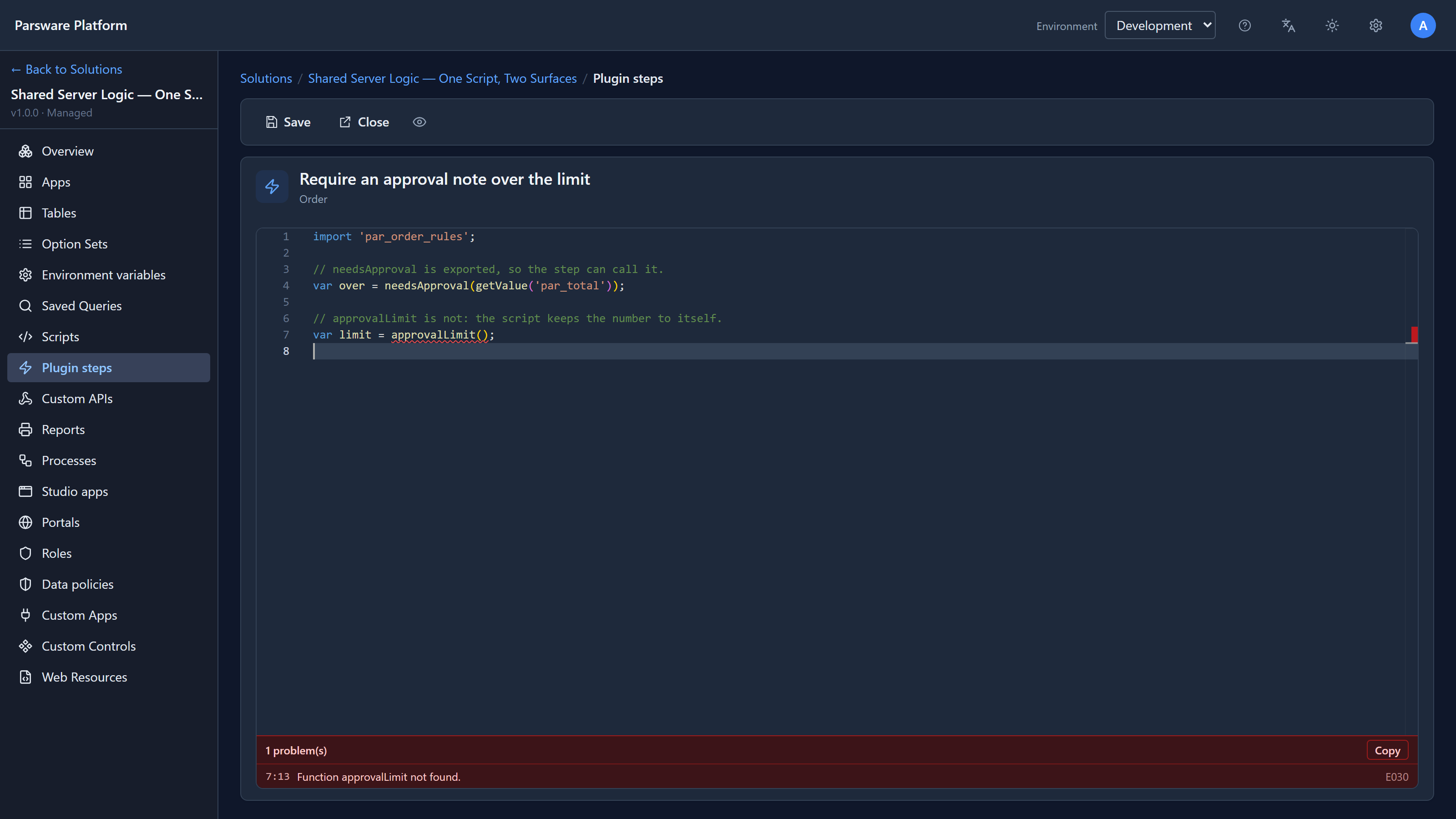Click the Roles shield icon
Viewport: 1456px width, 819px height.
tap(25, 553)
